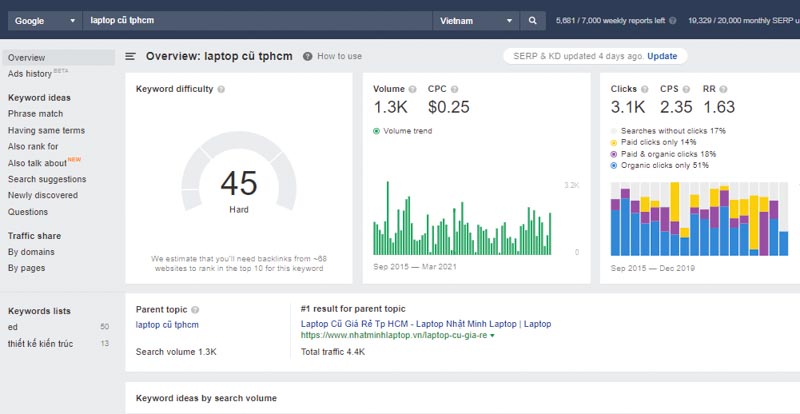Toggle Paid clicks only series in legend
The height and width of the screenshot is (414, 800).
click(614, 143)
